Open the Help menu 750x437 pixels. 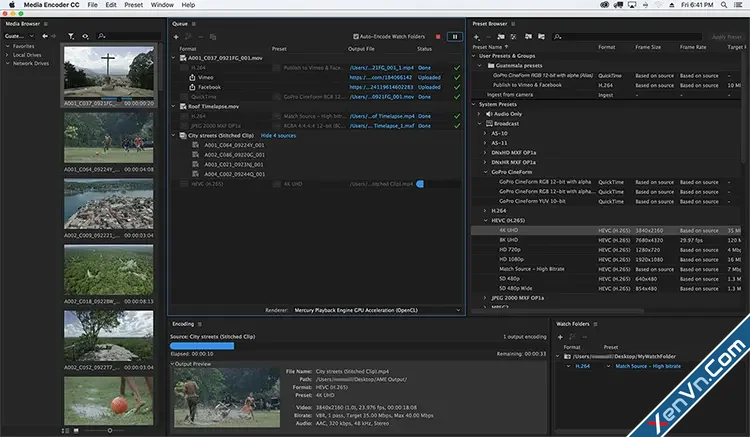188,5
